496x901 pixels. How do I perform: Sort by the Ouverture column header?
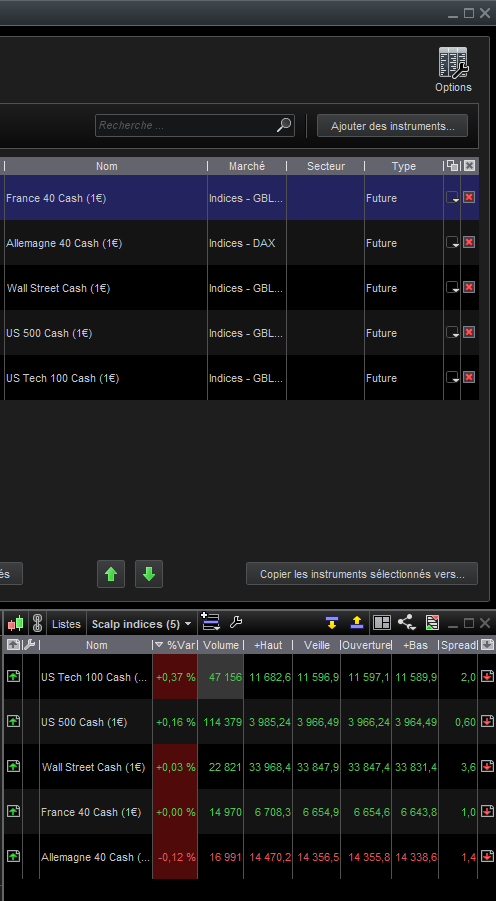366,645
